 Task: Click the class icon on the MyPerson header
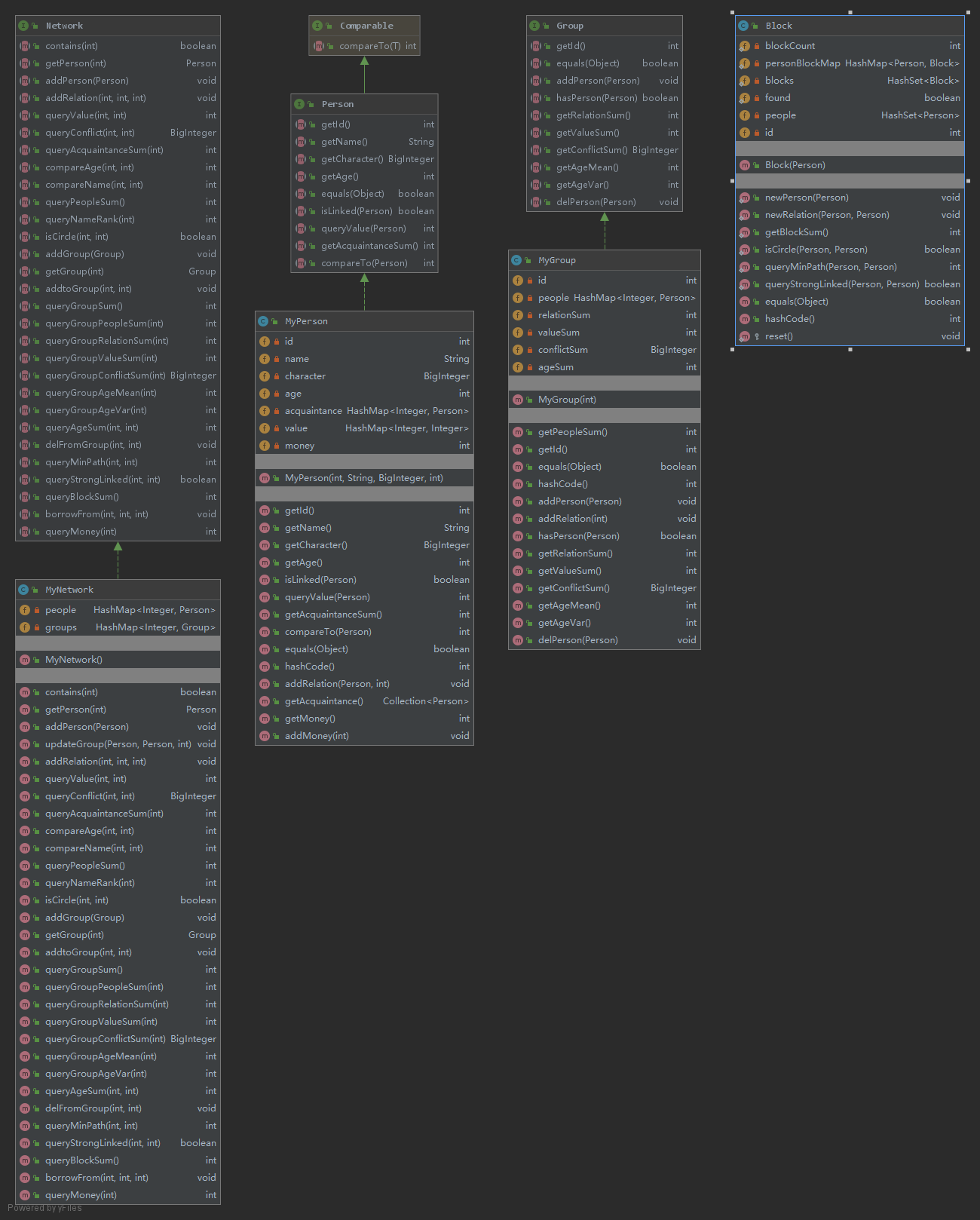(x=263, y=321)
